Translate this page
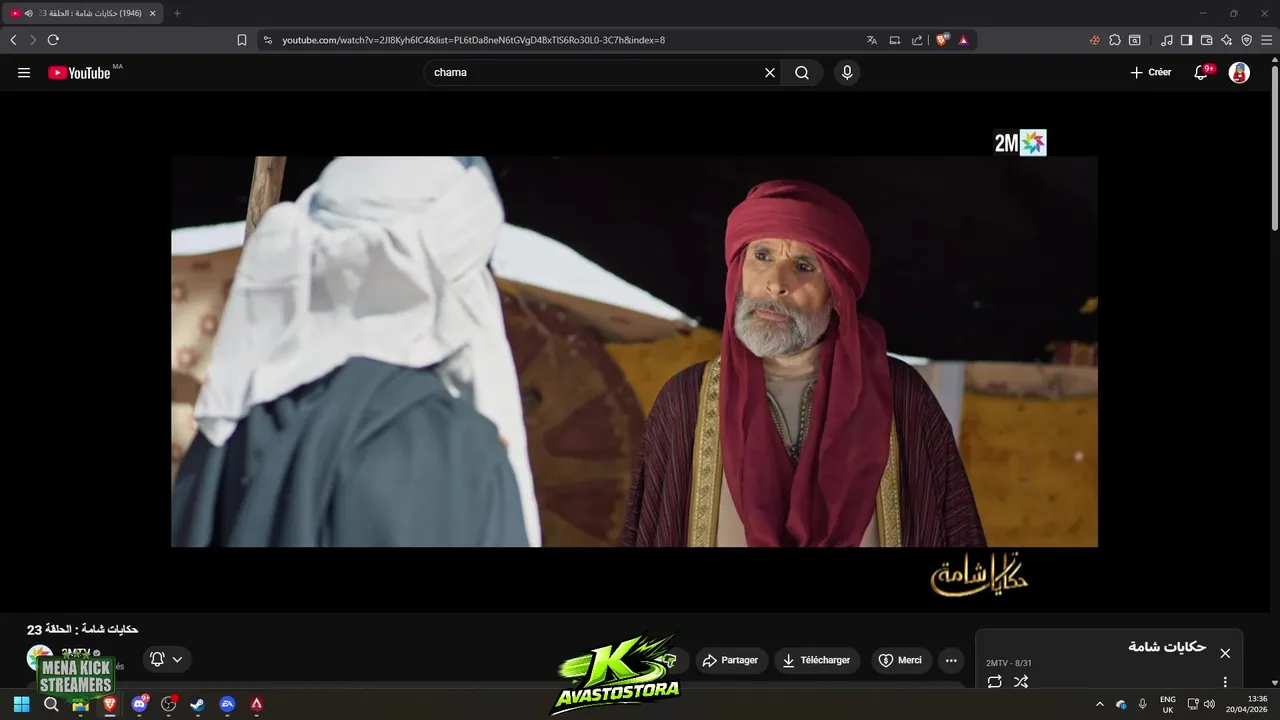 (x=872, y=40)
